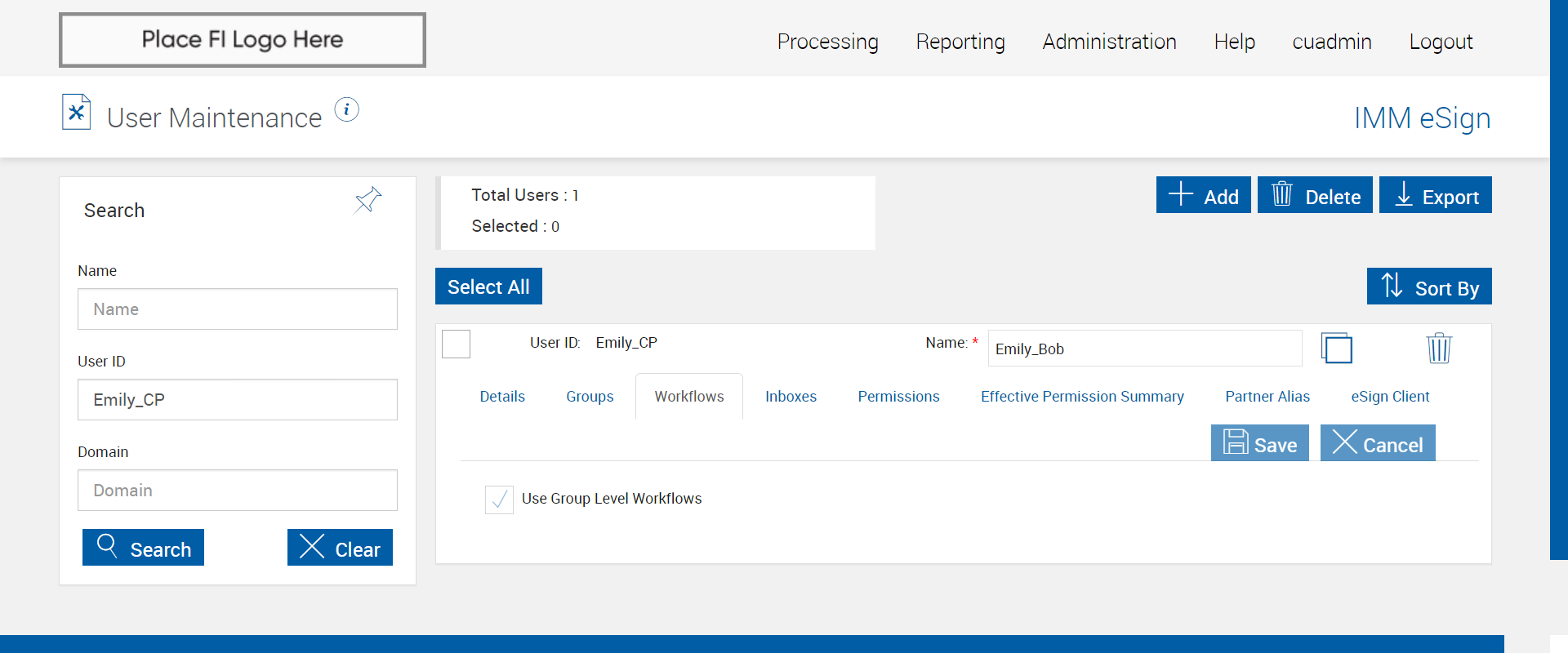Clear the search filters
This screenshot has width=1568, height=653.
[x=340, y=548]
